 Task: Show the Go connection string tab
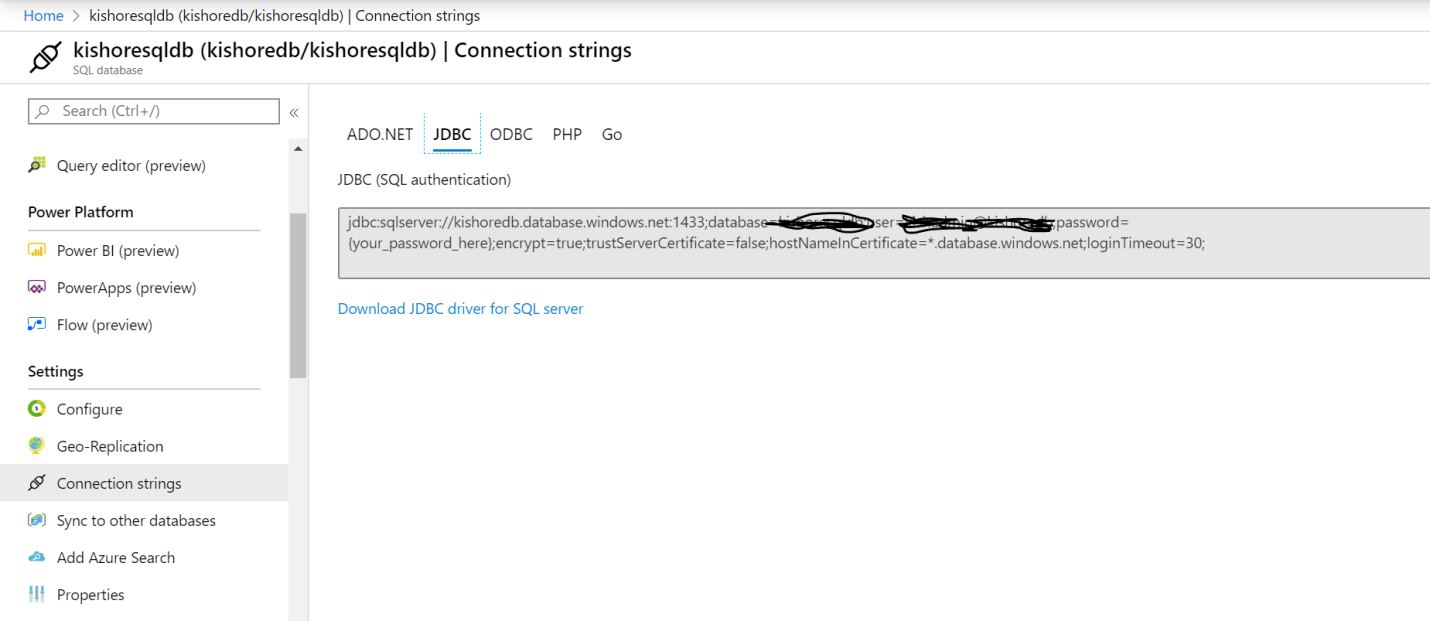click(x=612, y=134)
